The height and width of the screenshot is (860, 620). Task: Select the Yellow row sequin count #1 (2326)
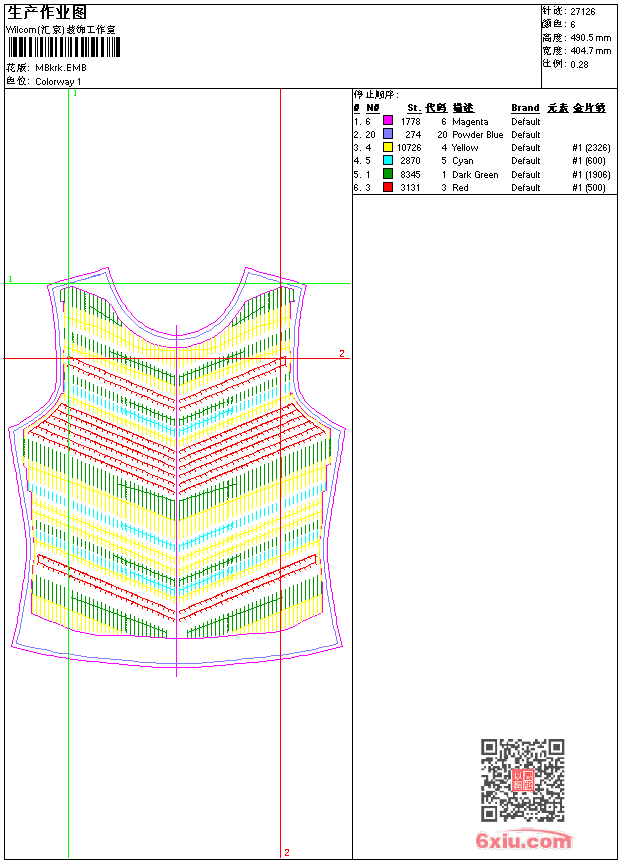click(591, 148)
